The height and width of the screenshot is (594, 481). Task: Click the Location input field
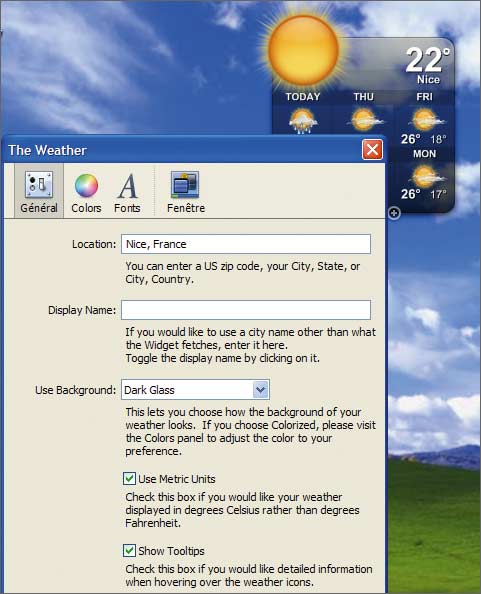(x=246, y=244)
